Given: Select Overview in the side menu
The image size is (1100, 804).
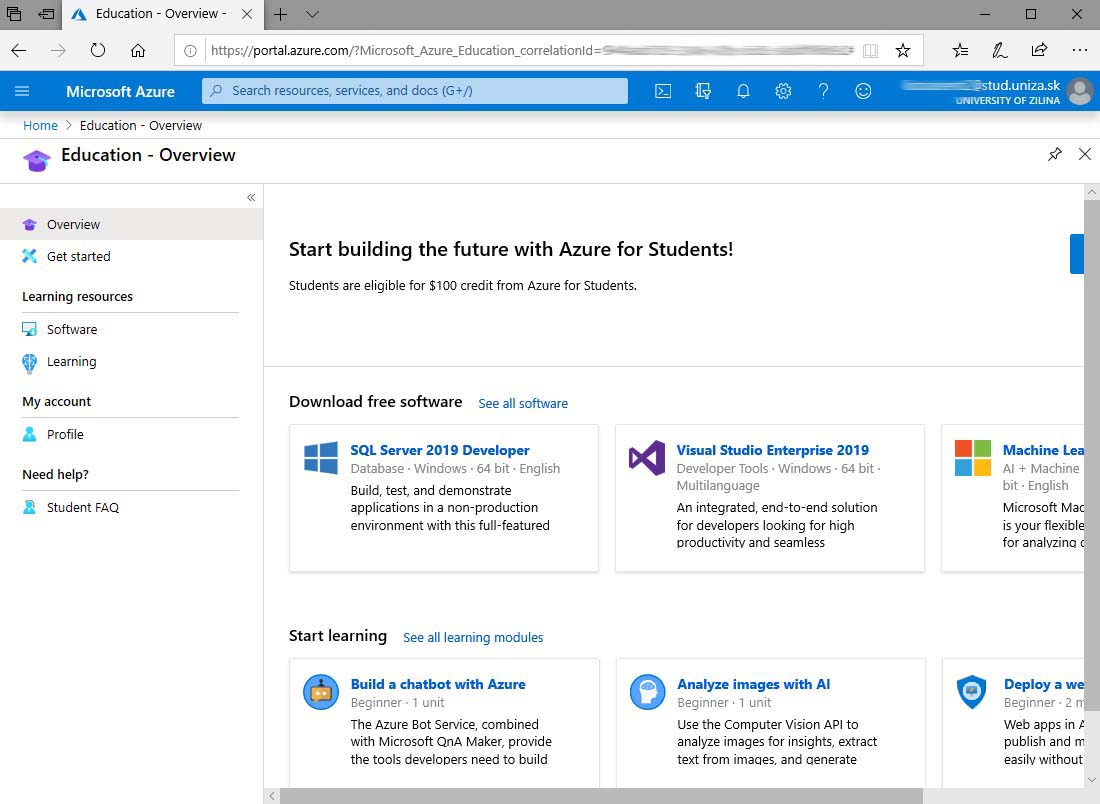Looking at the screenshot, I should (132, 225).
